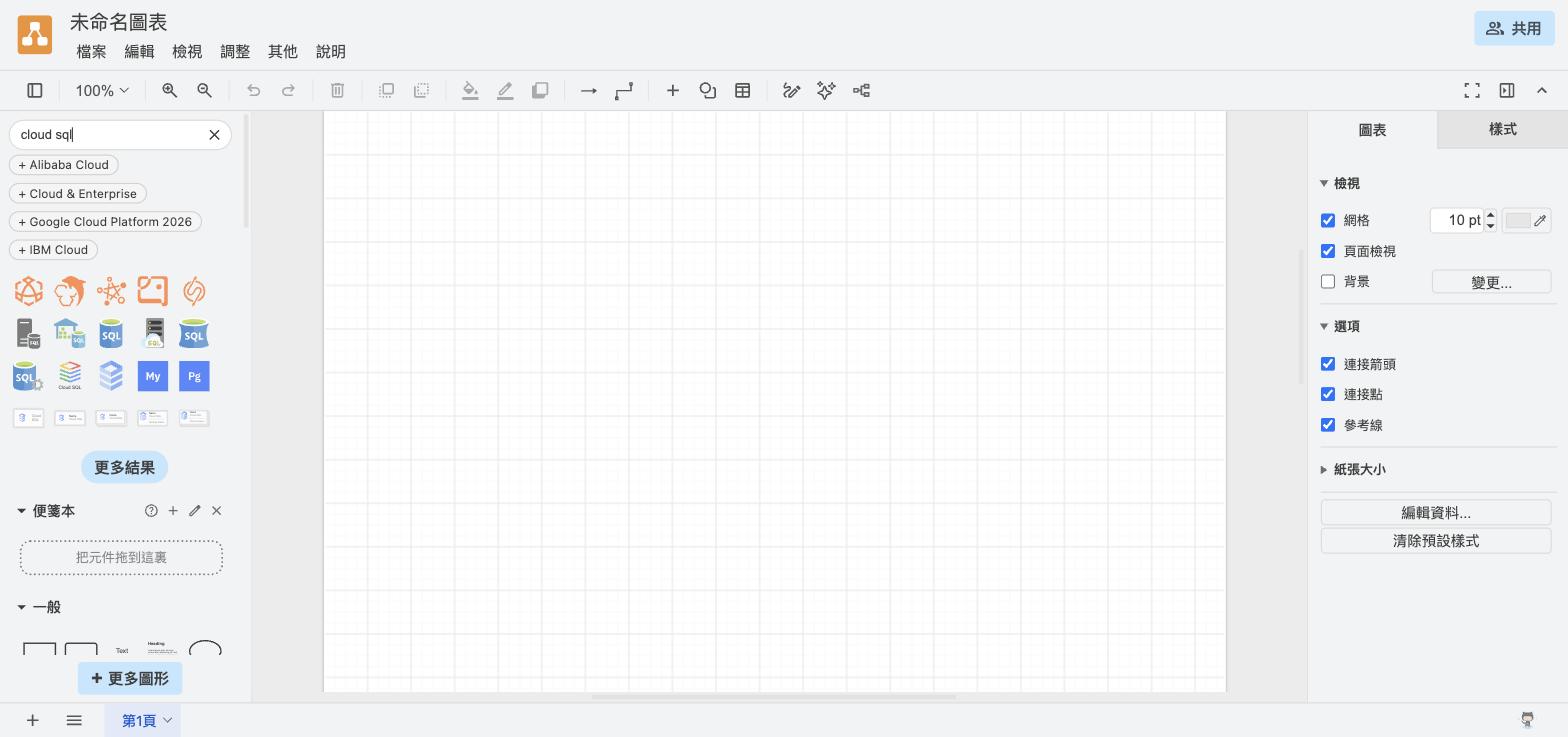This screenshot has height=737, width=1568.
Task: Click the zoom in magnifier icon
Action: pyautogui.click(x=170, y=91)
